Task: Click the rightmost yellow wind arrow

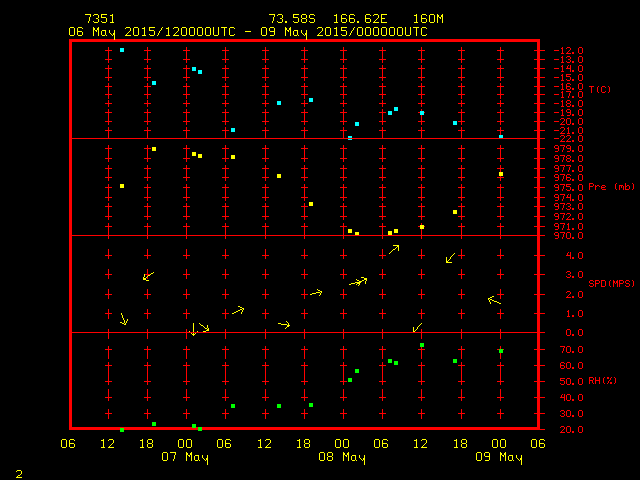Action: click(493, 299)
